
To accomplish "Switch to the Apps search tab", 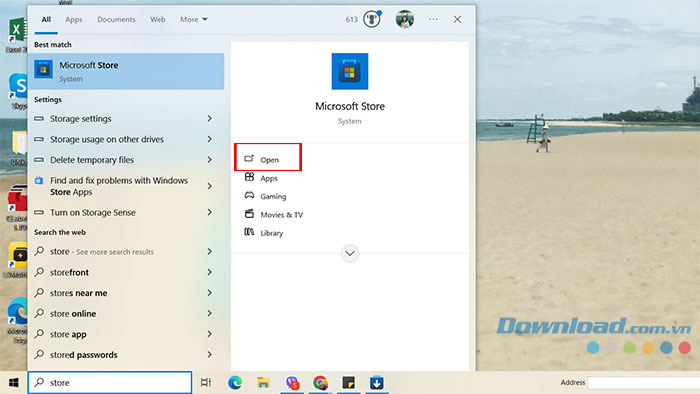I will [x=74, y=20].
